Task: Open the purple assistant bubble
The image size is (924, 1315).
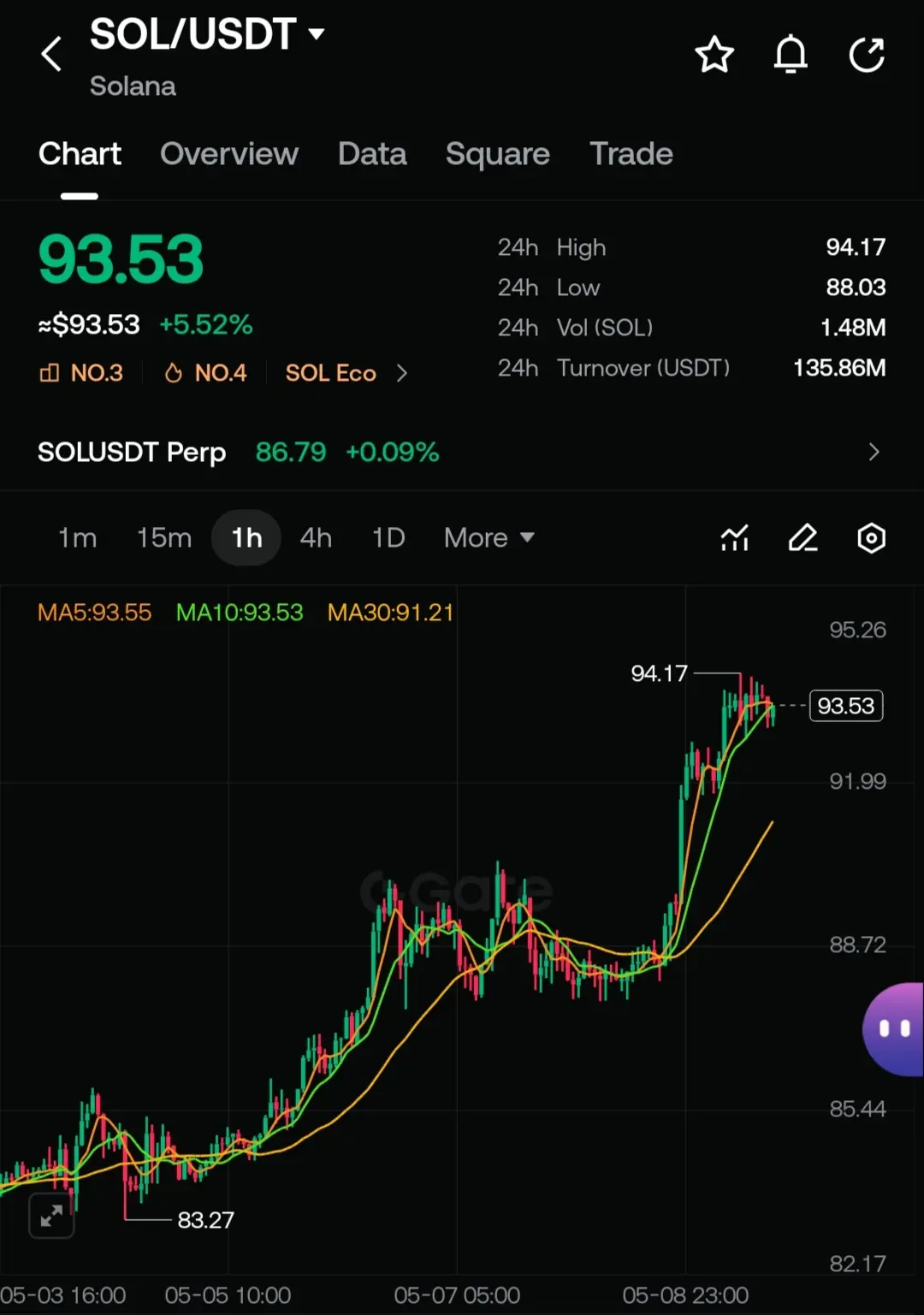Action: pyautogui.click(x=893, y=1029)
